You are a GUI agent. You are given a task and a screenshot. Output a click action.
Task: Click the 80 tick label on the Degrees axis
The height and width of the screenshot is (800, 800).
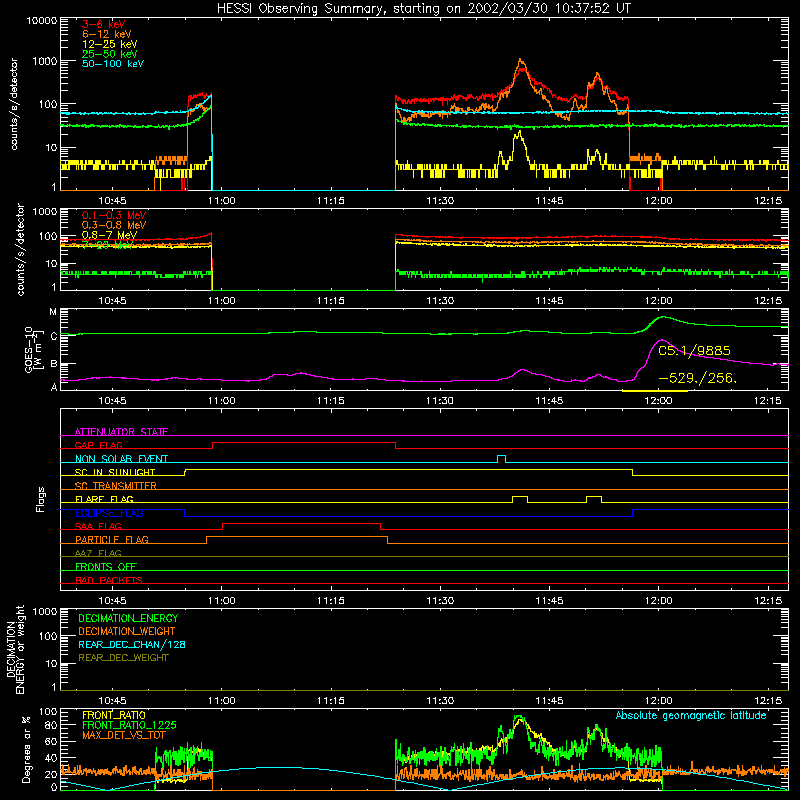click(x=51, y=726)
